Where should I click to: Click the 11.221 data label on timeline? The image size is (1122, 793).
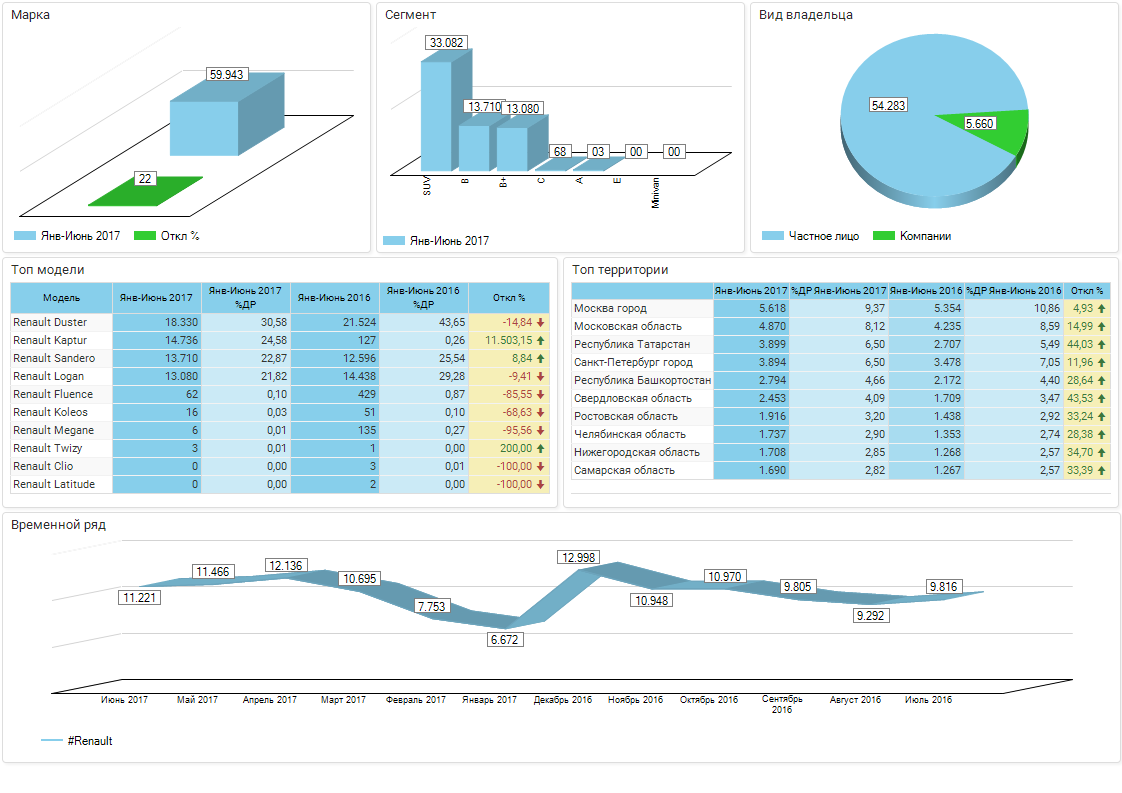click(140, 598)
